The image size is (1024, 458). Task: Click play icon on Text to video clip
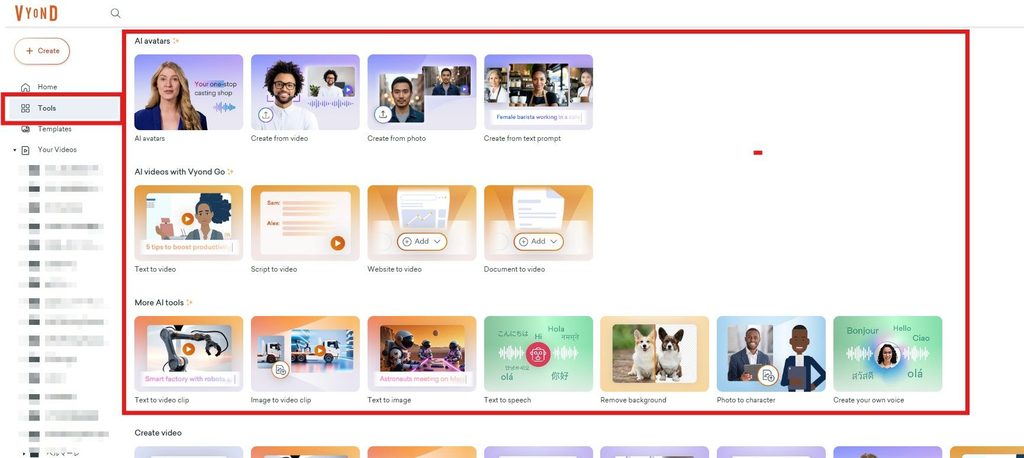pyautogui.click(x=189, y=349)
